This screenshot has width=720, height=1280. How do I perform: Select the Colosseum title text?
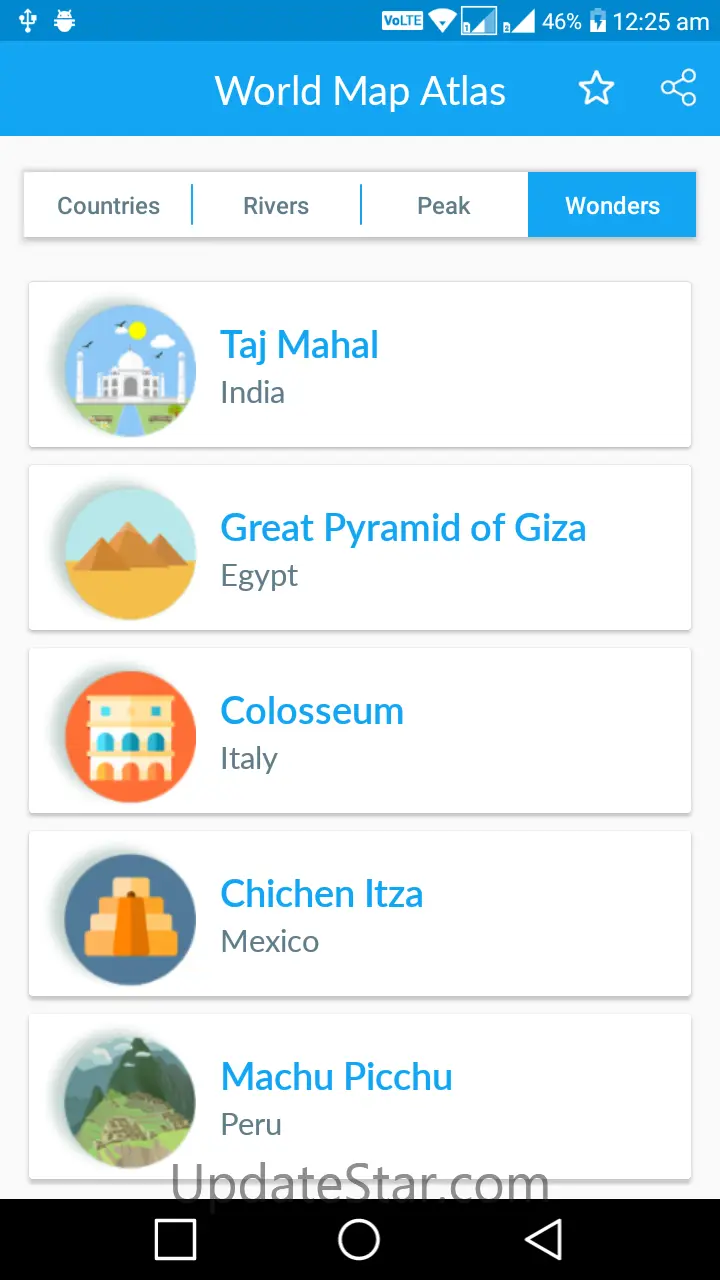point(312,711)
